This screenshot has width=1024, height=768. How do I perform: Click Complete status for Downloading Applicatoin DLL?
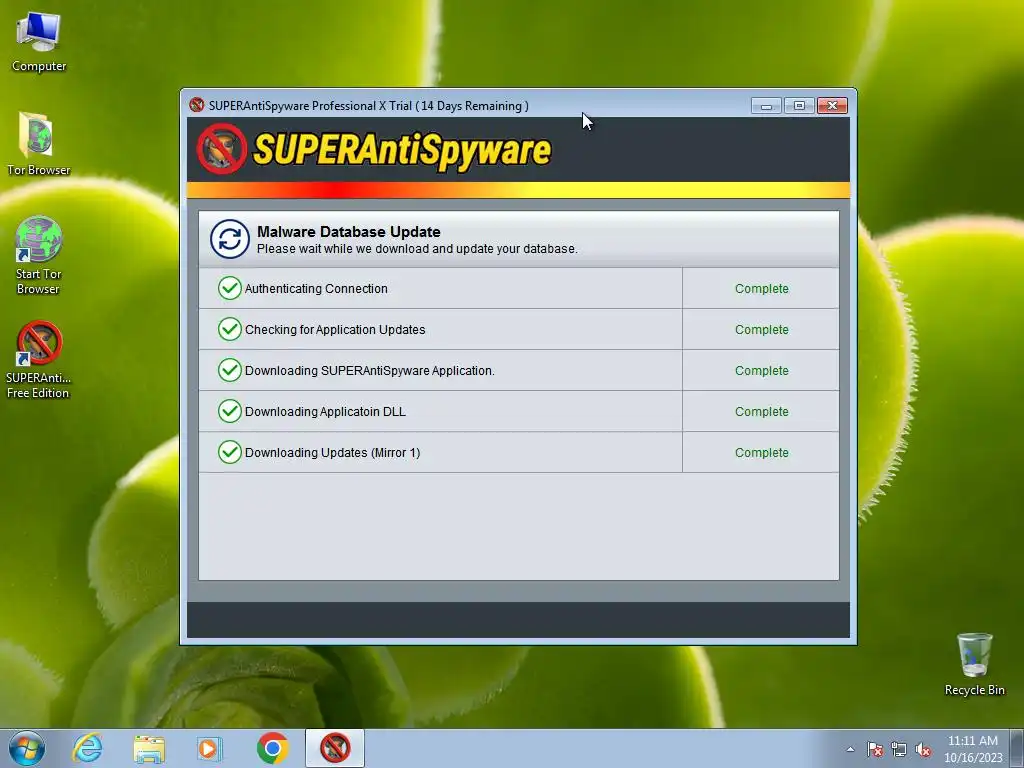[x=761, y=411]
